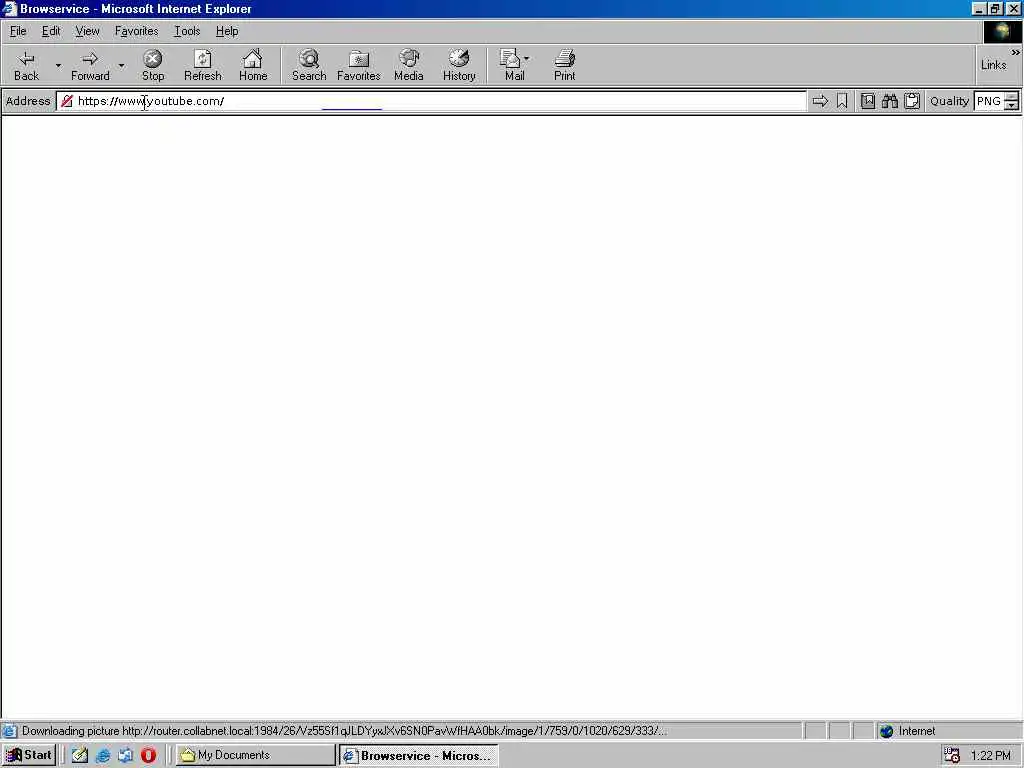Open the Edit menu
The width and height of the screenshot is (1024, 768).
pos(51,31)
